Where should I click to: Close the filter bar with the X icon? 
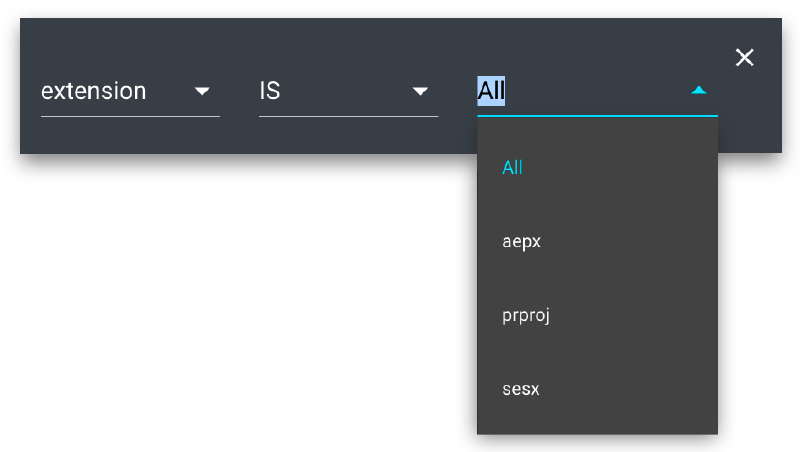tap(744, 58)
